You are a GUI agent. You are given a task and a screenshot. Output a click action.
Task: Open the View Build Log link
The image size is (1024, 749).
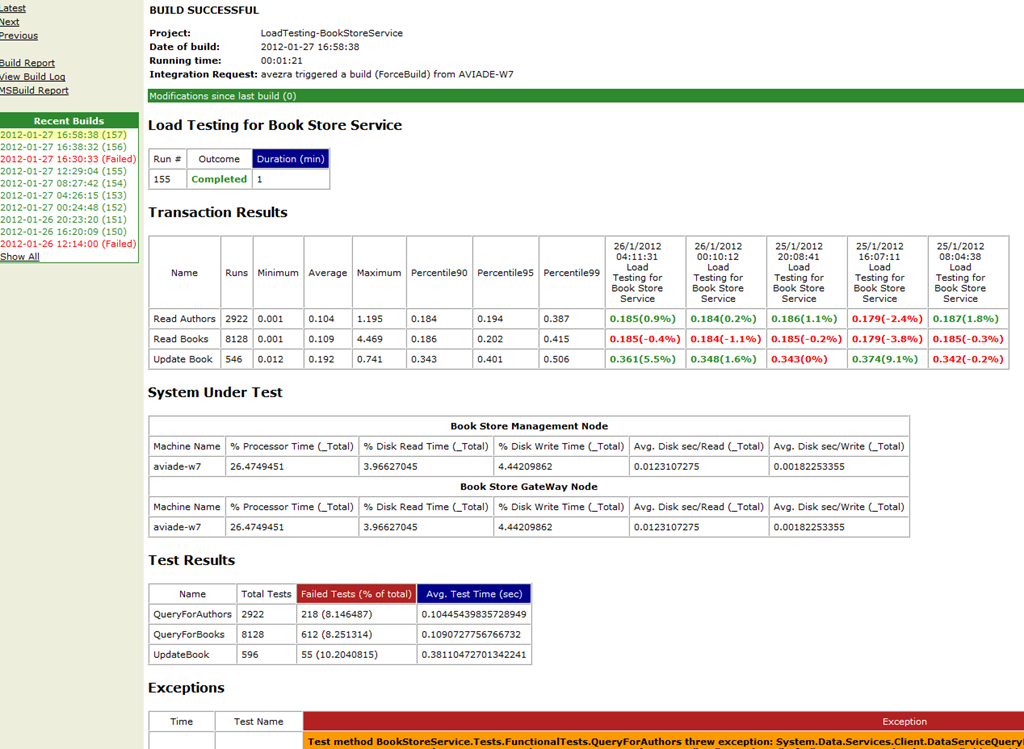[32, 77]
